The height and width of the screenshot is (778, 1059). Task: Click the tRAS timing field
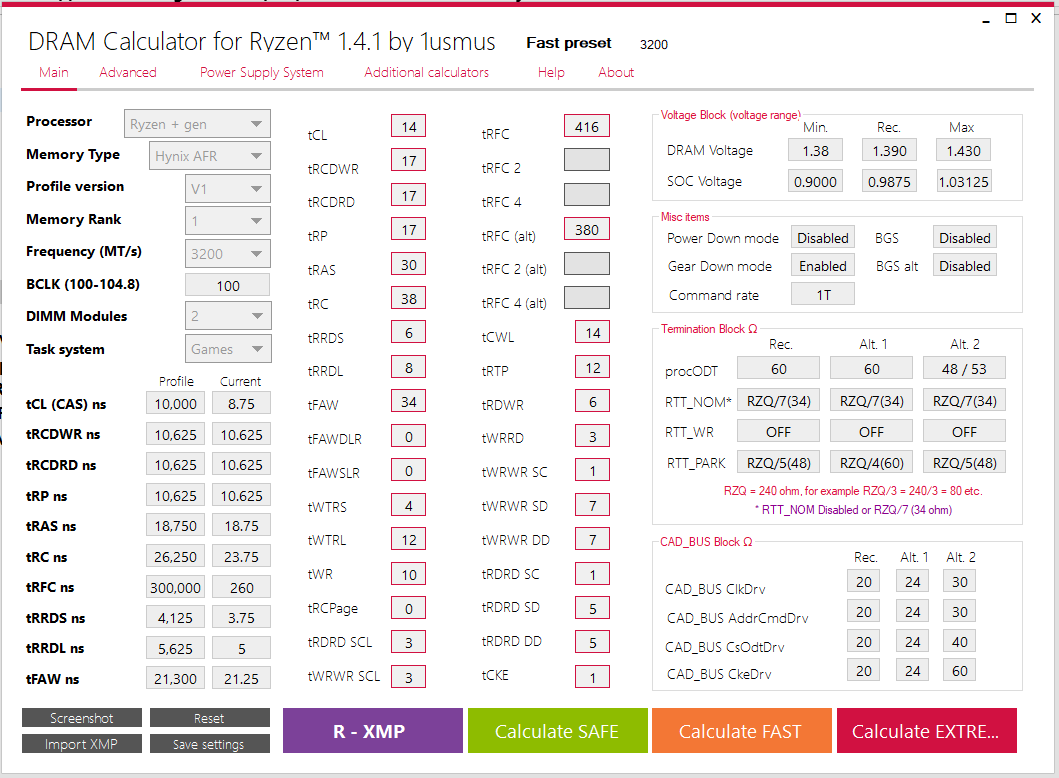pyautogui.click(x=409, y=264)
